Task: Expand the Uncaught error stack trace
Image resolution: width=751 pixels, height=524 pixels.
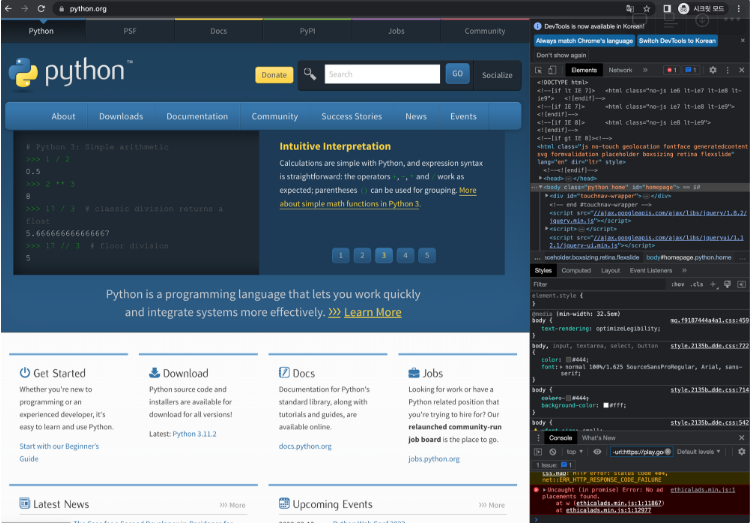Action: coord(545,490)
